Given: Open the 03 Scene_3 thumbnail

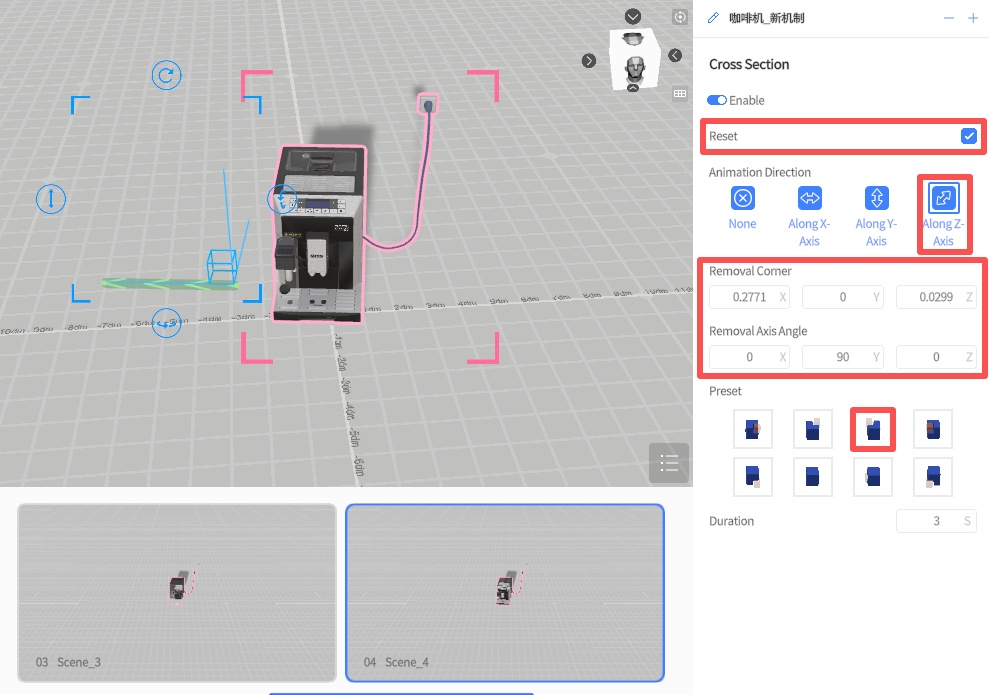Looking at the screenshot, I should tap(177, 593).
